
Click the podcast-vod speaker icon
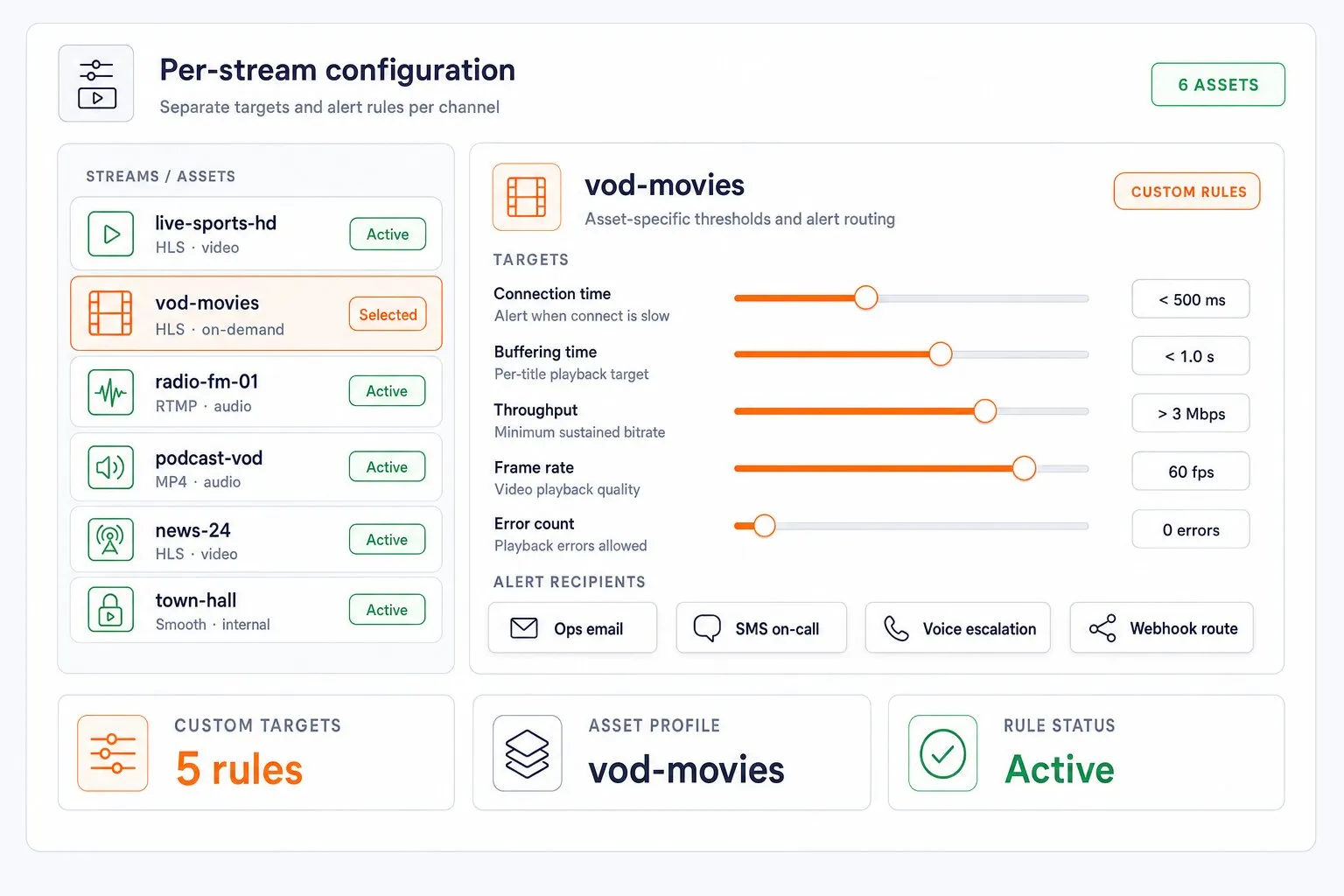click(x=111, y=467)
